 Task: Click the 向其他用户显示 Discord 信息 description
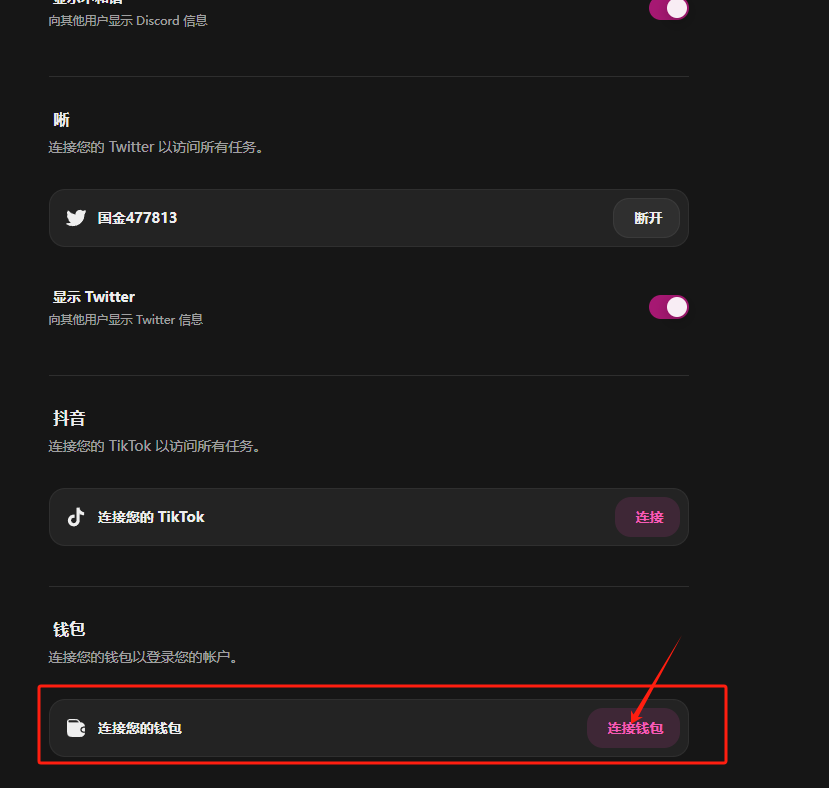point(128,21)
